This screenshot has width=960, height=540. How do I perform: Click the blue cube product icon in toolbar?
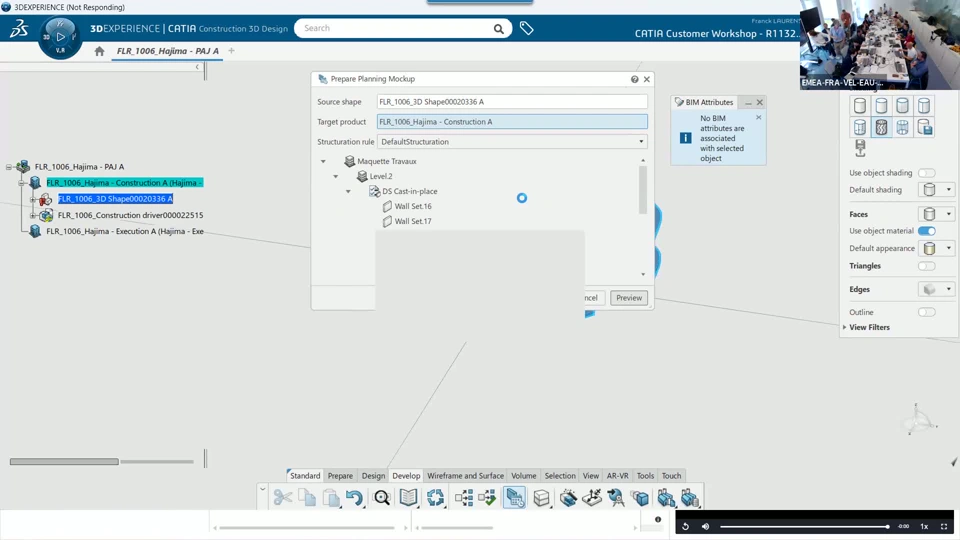tap(640, 497)
